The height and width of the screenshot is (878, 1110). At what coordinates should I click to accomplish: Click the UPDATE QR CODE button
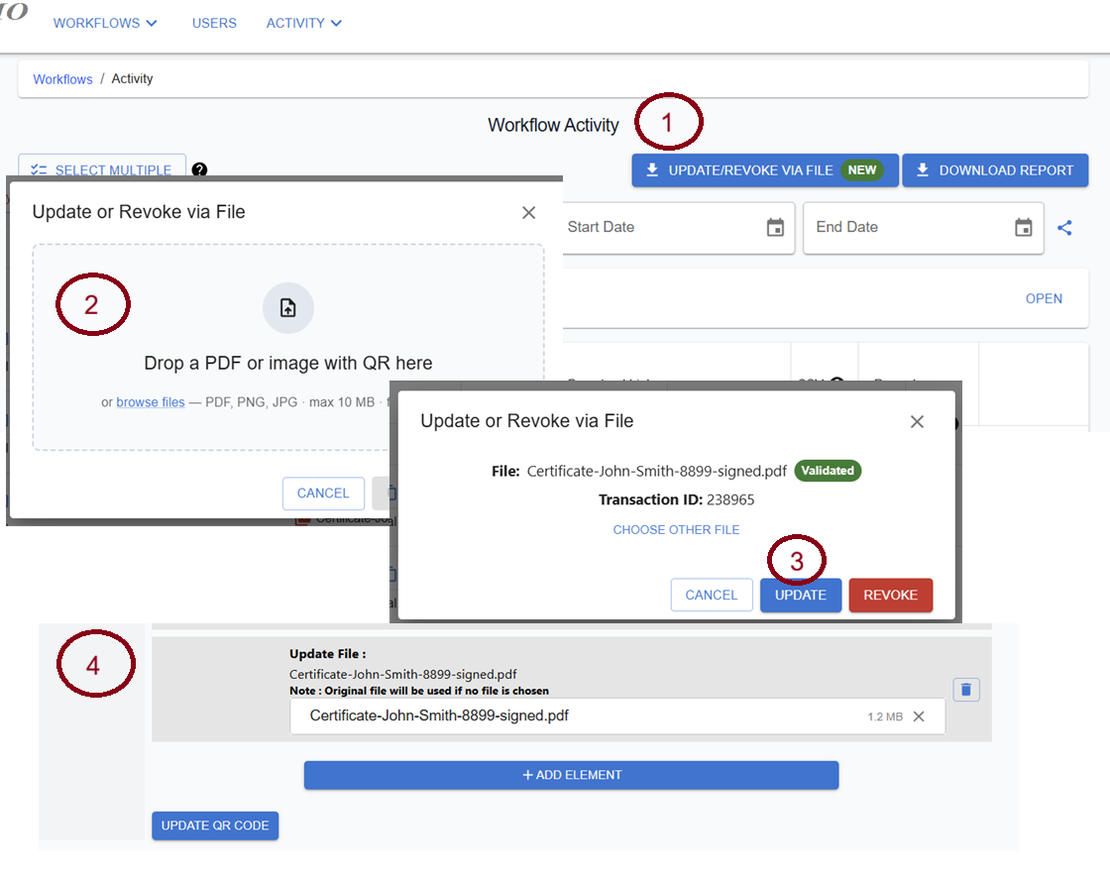(215, 826)
